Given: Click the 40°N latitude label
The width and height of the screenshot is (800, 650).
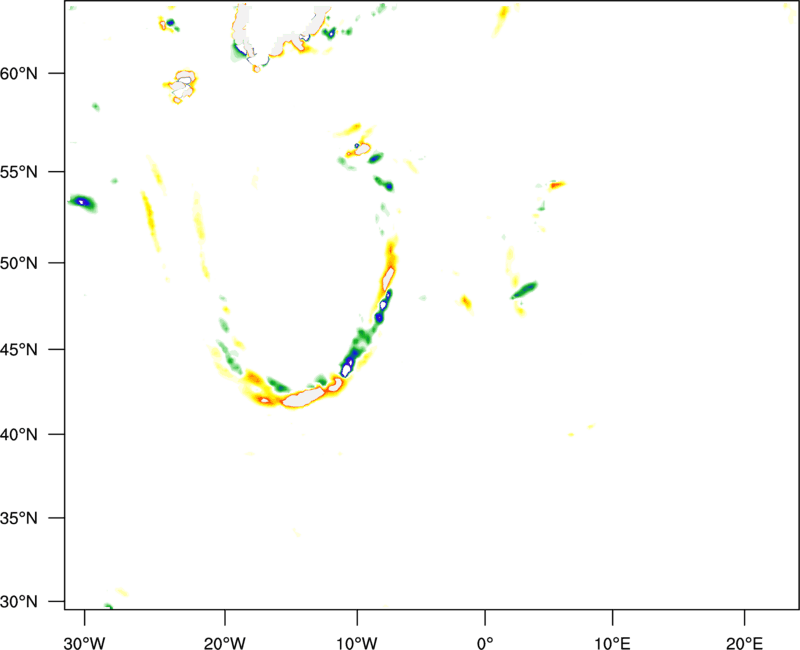Looking at the screenshot, I should (x=19, y=434).
